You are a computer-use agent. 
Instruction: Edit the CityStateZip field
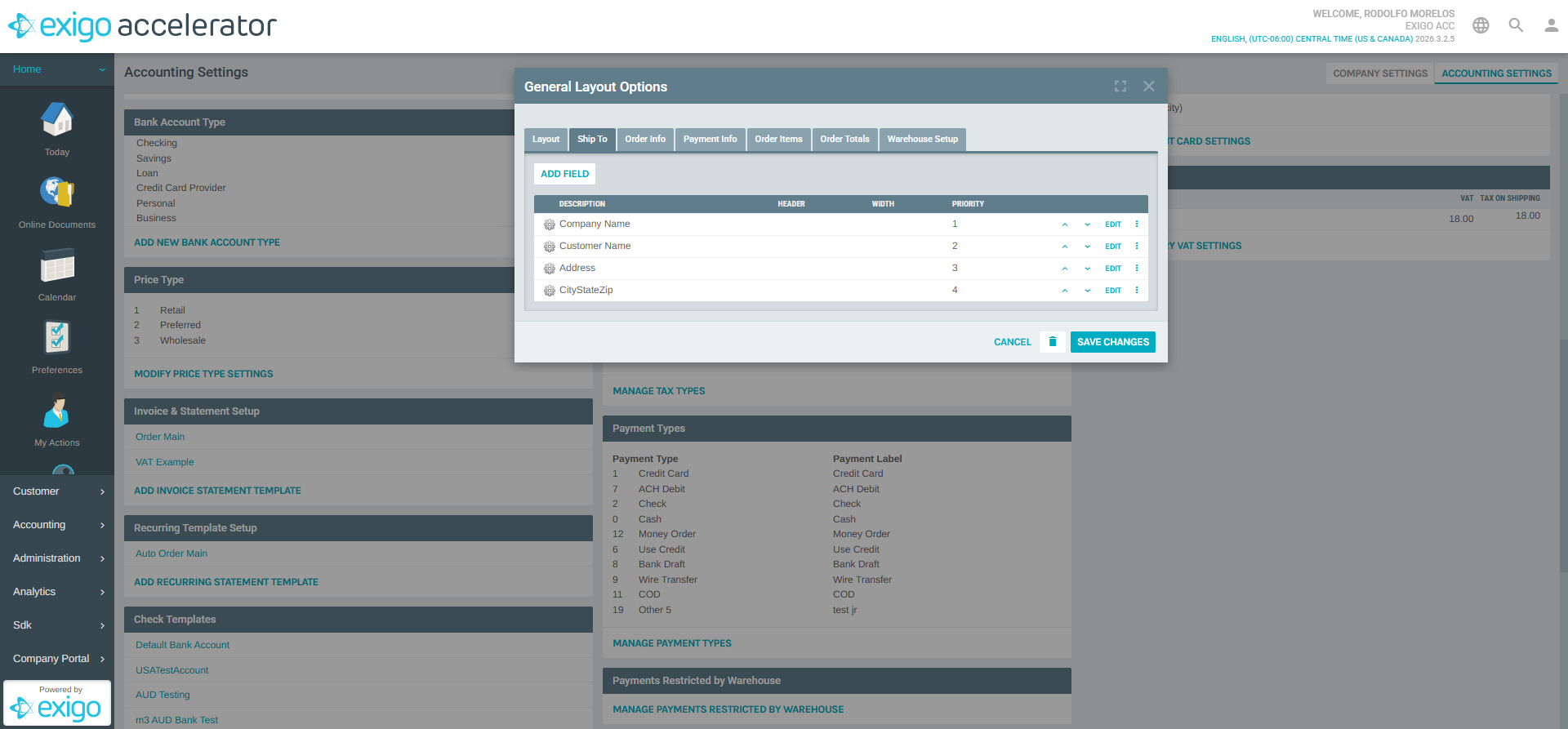click(1113, 291)
